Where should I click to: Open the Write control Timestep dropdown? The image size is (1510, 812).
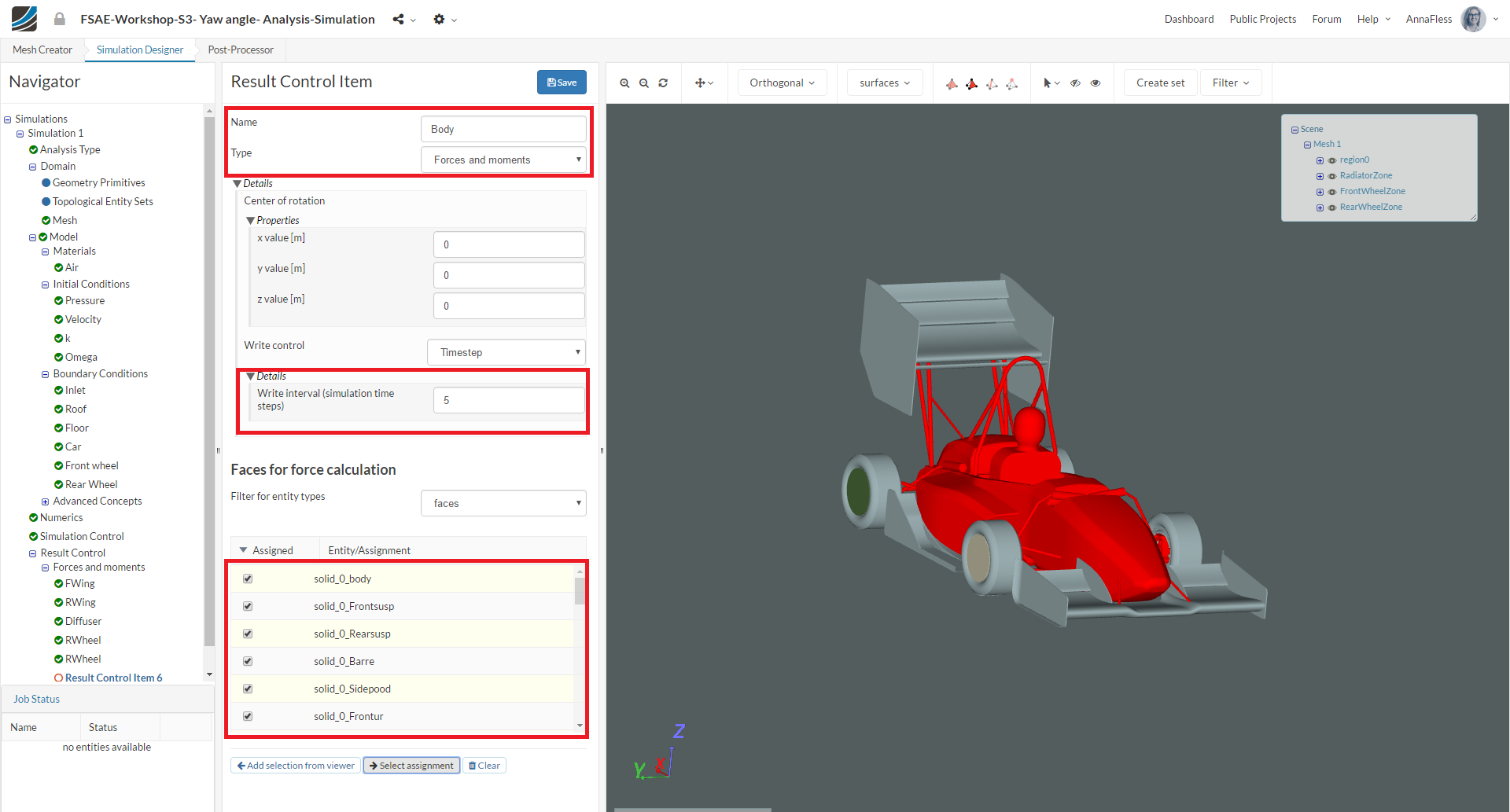(x=506, y=352)
